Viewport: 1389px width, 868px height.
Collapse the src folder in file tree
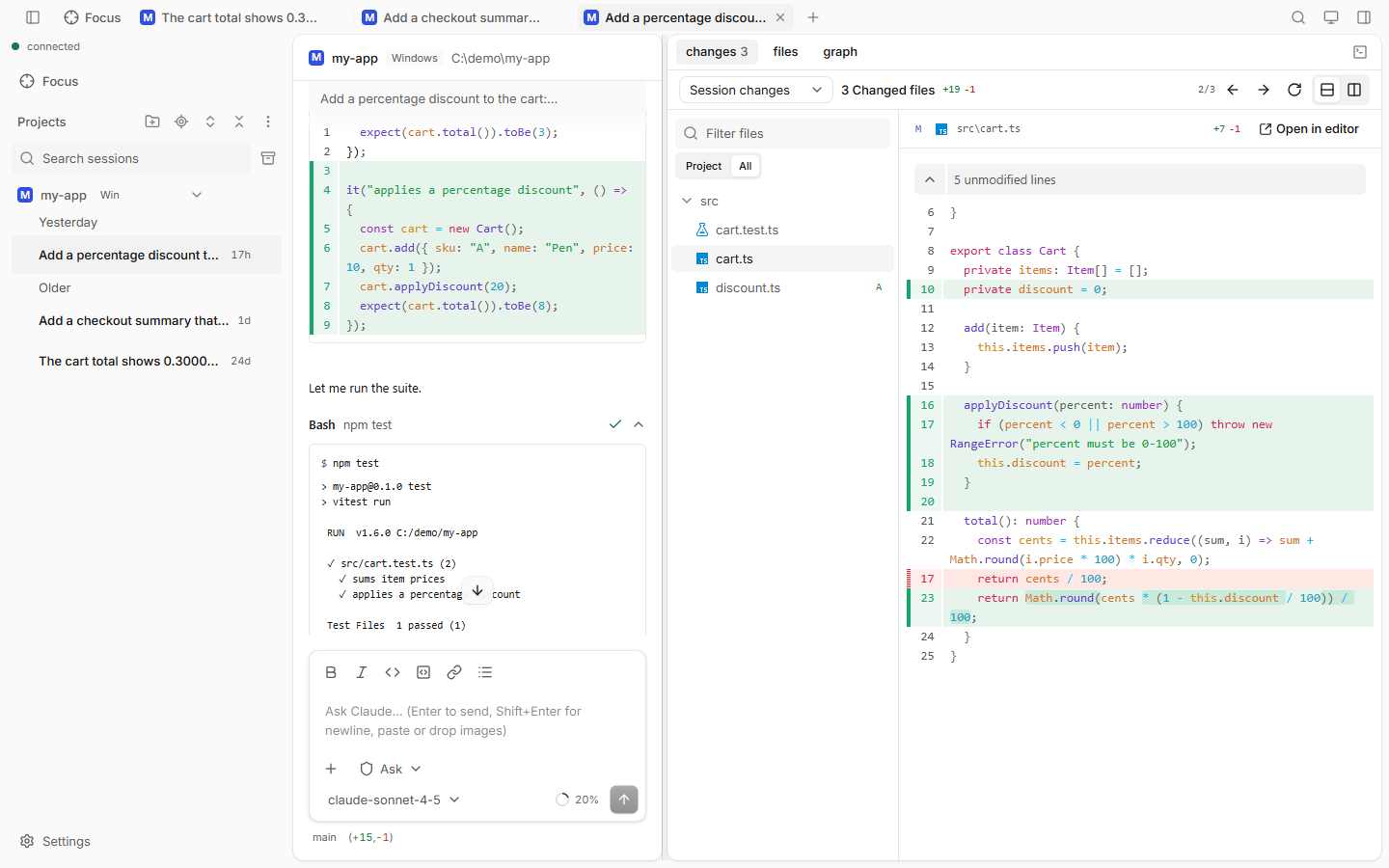[687, 201]
